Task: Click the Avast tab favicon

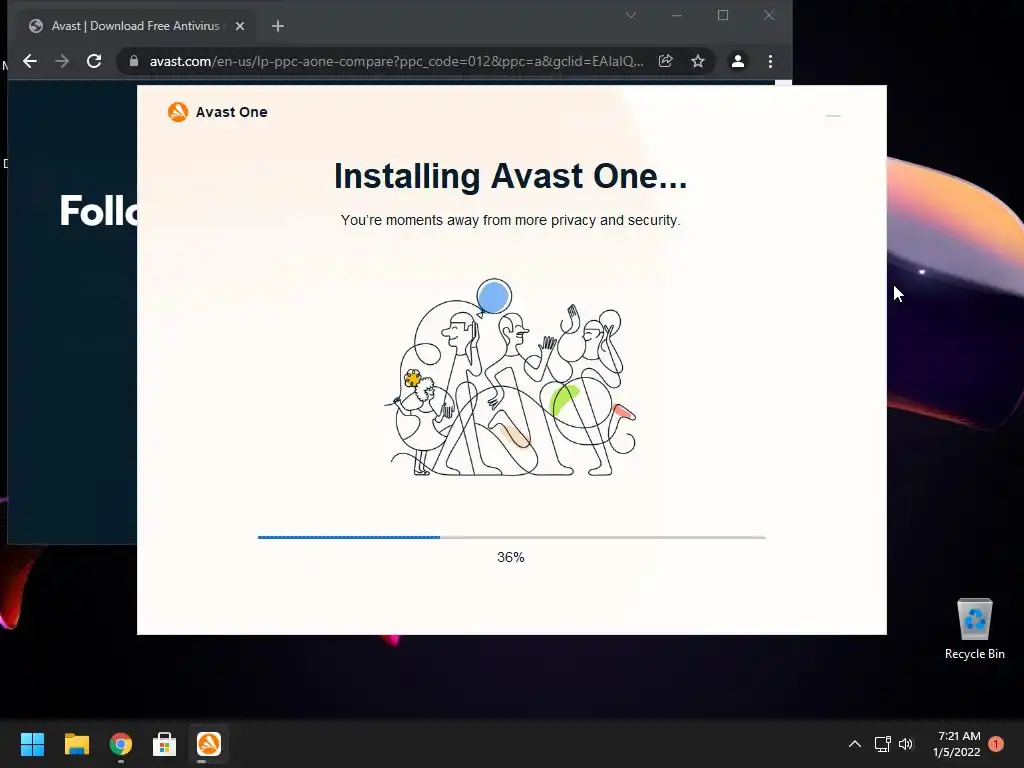Action: (36, 26)
